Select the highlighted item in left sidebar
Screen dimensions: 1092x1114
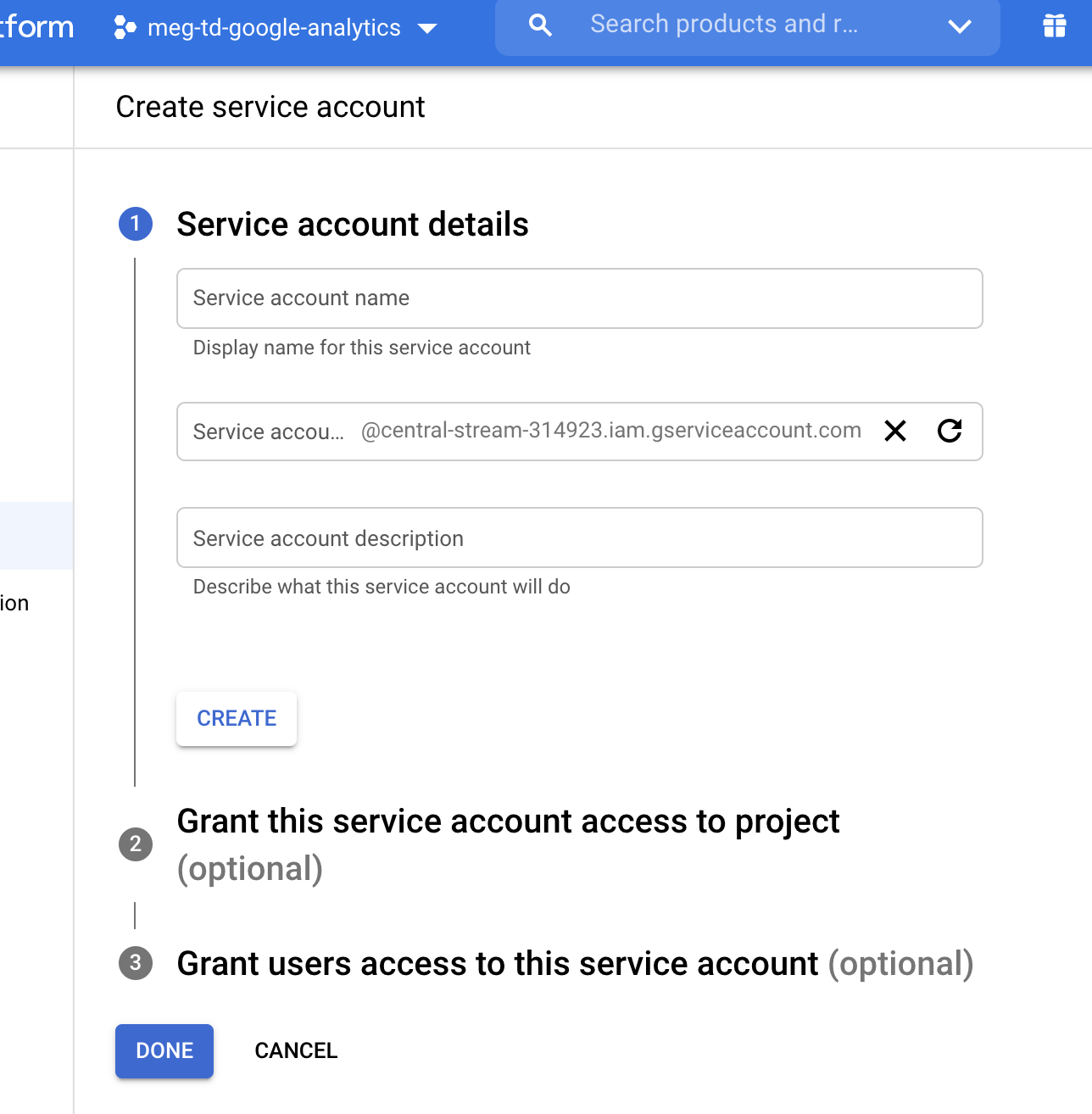[x=36, y=536]
